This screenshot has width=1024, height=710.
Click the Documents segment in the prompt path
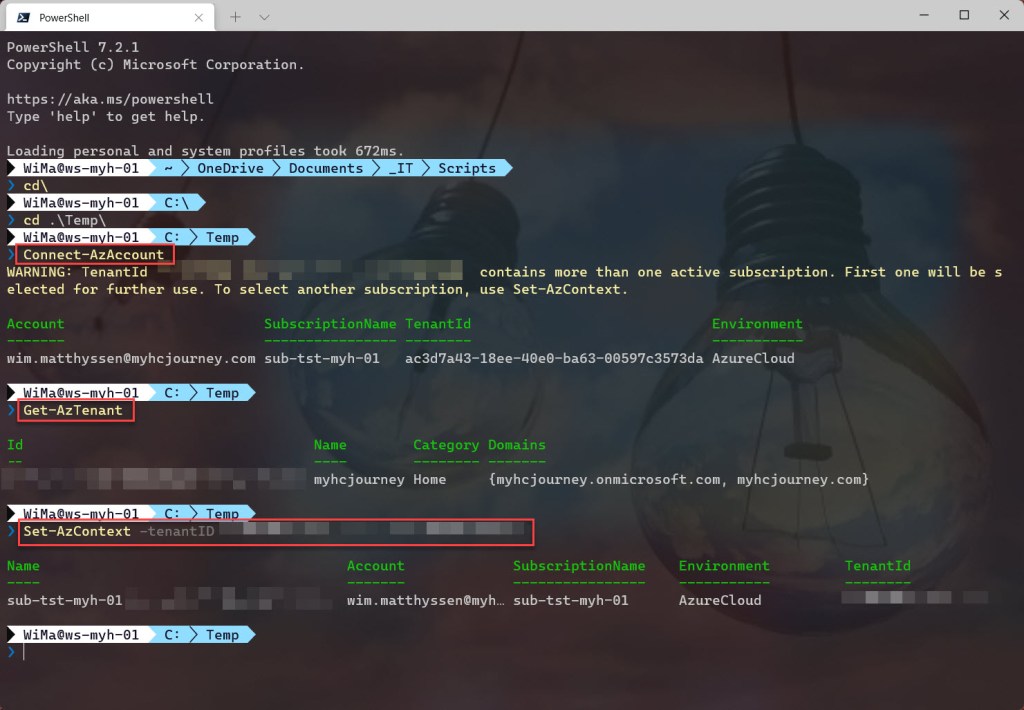coord(325,168)
